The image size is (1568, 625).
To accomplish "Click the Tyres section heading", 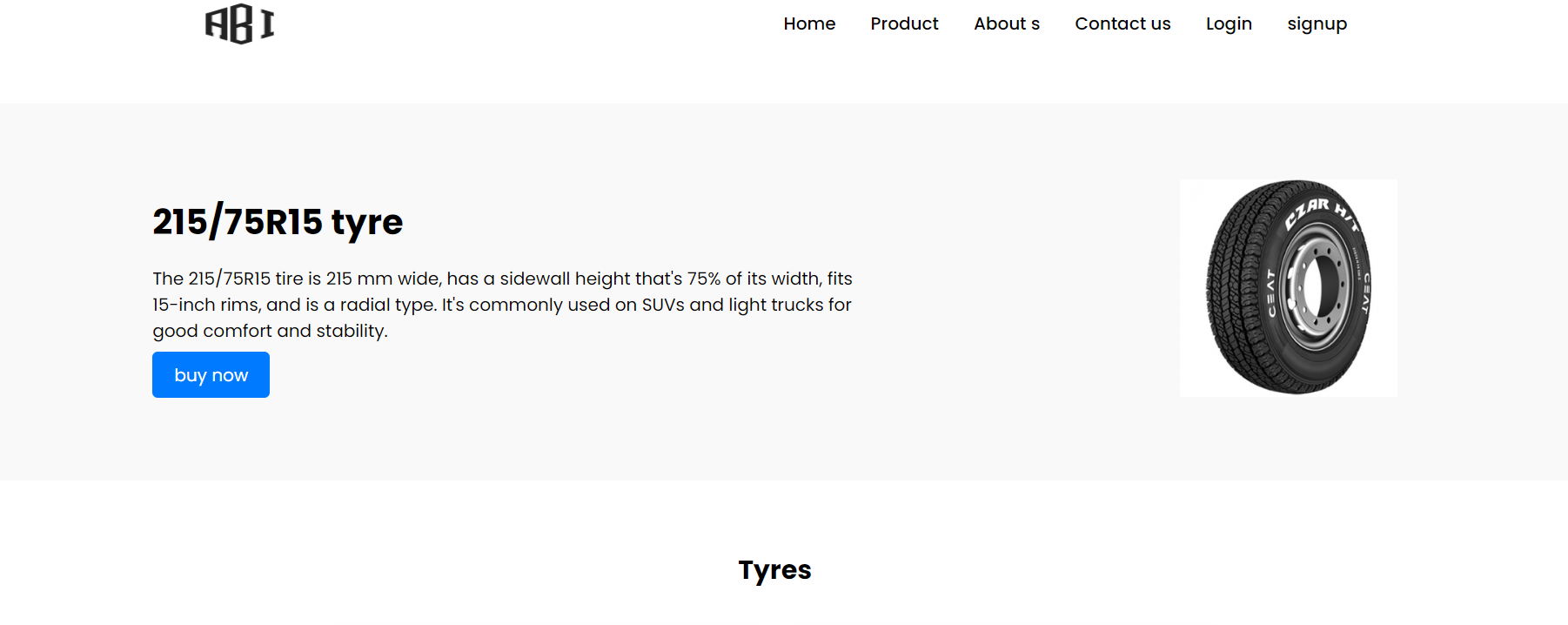I will (x=774, y=569).
